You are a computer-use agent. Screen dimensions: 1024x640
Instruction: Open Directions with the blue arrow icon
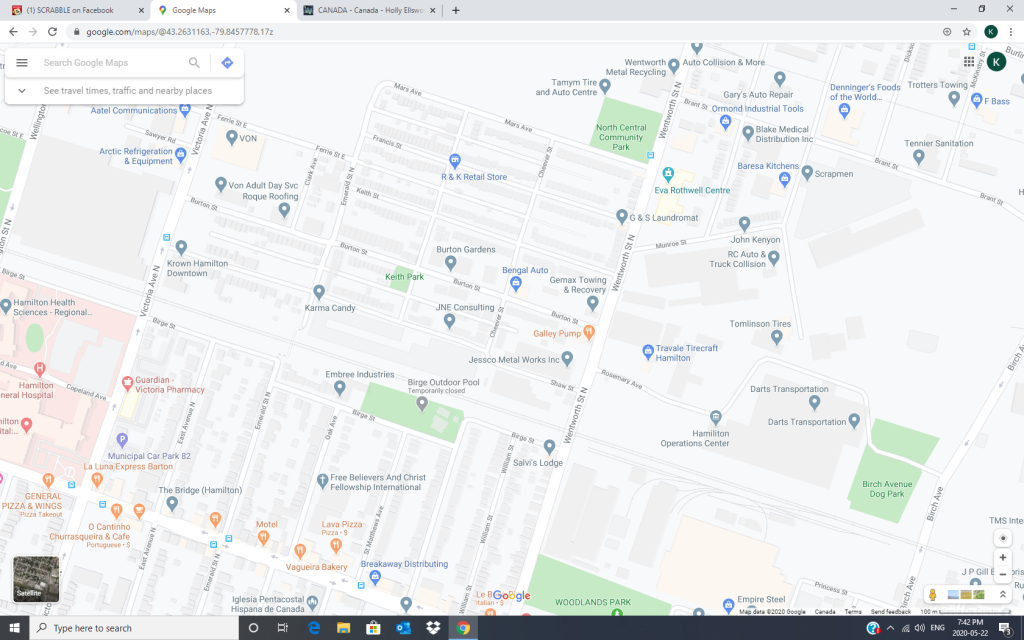[x=227, y=63]
